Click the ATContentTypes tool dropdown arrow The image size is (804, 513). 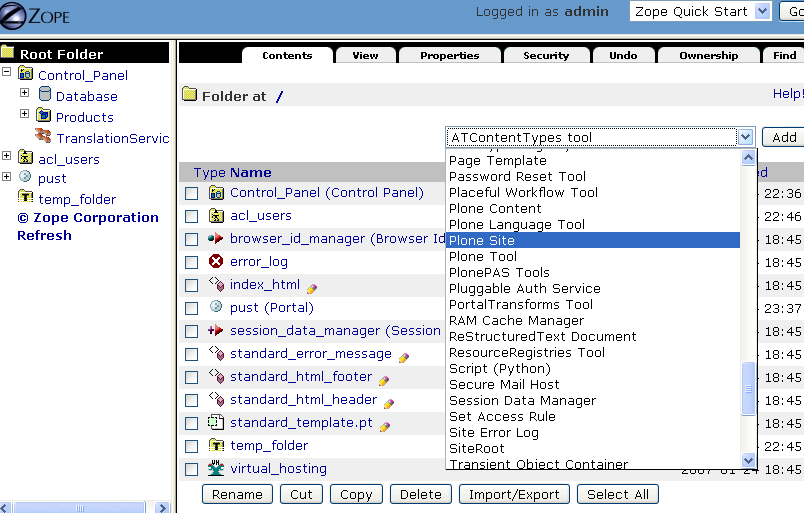pos(746,137)
